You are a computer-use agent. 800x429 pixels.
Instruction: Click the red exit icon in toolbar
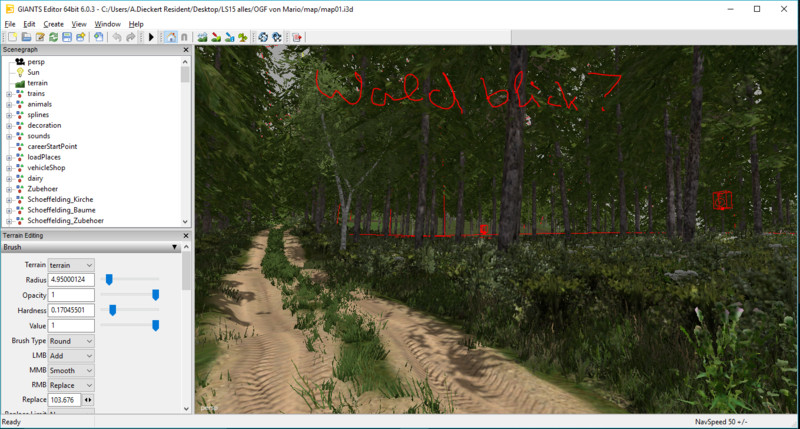pyautogui.click(x=296, y=37)
